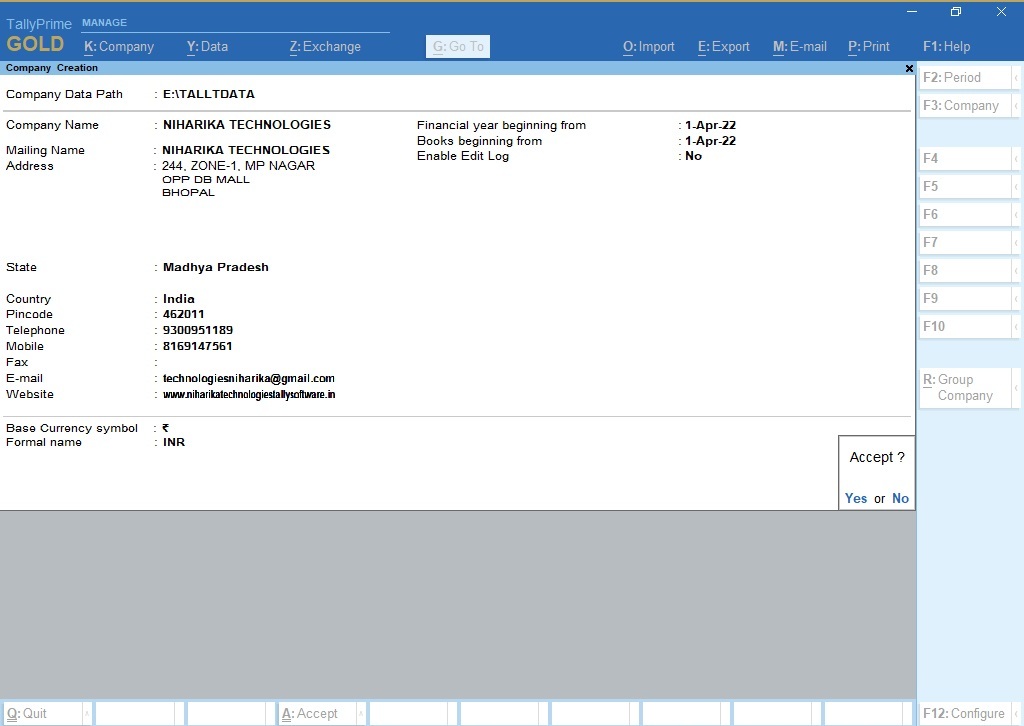Choose No in the Accept prompt
Viewport: 1024px width, 726px height.
[x=901, y=498]
